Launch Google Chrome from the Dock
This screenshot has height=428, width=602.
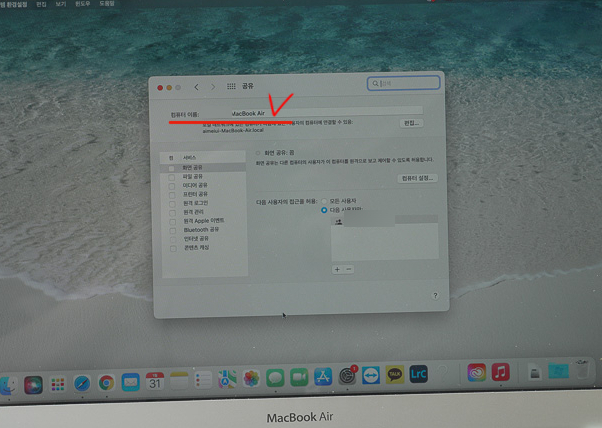106,383
